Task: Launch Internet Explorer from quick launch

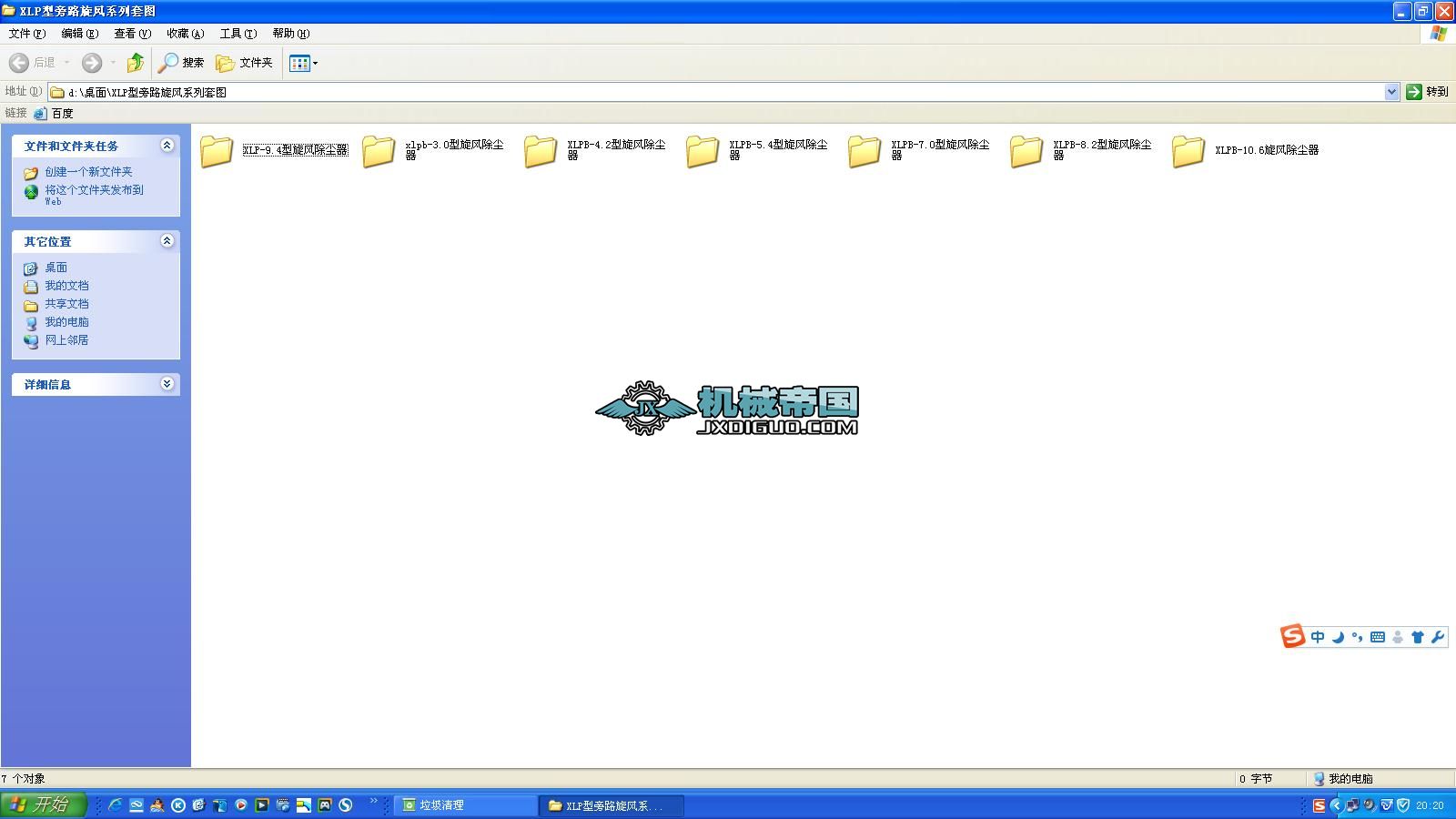Action: [116, 805]
